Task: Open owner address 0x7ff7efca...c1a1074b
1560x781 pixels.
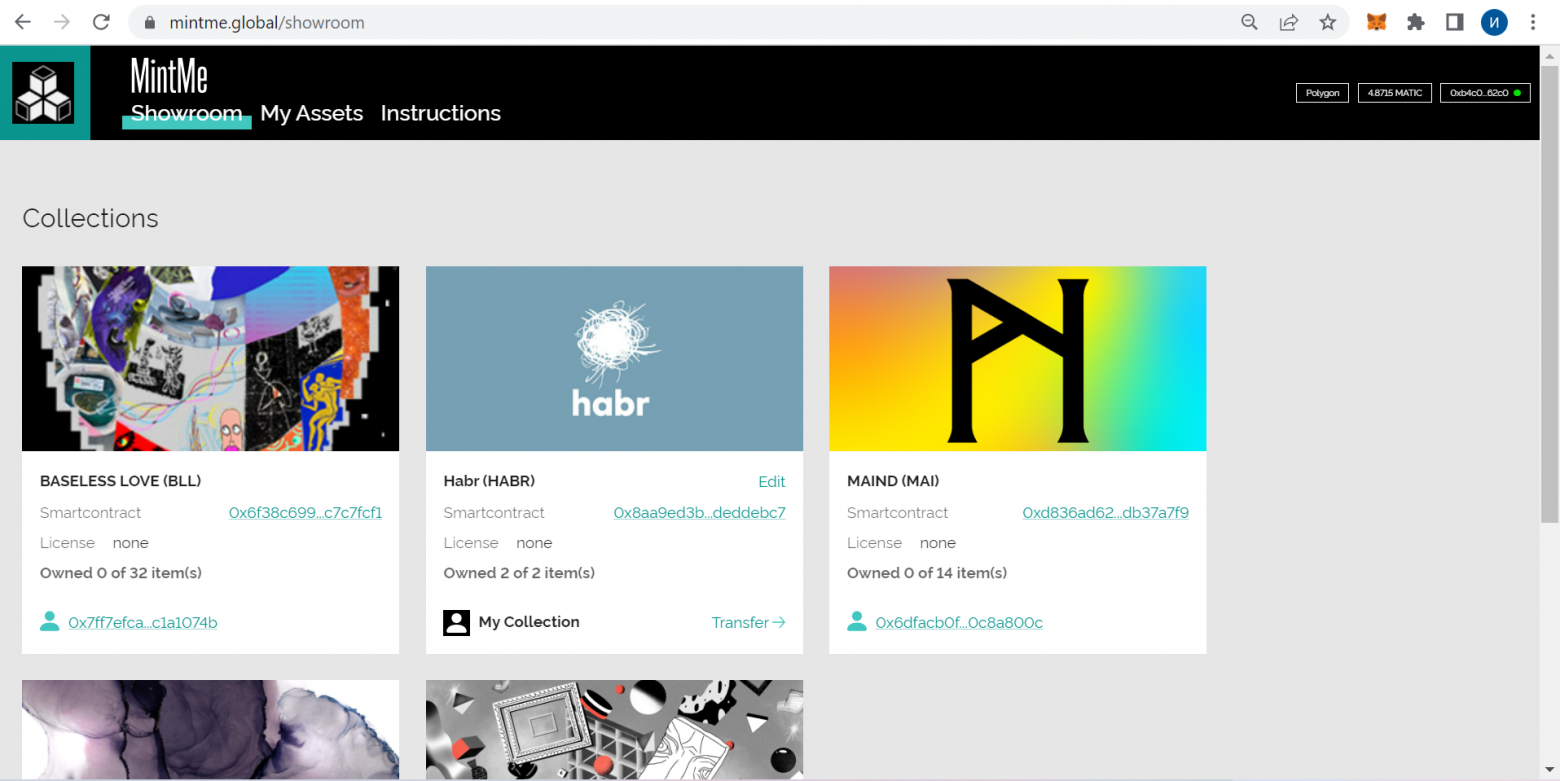Action: [143, 623]
